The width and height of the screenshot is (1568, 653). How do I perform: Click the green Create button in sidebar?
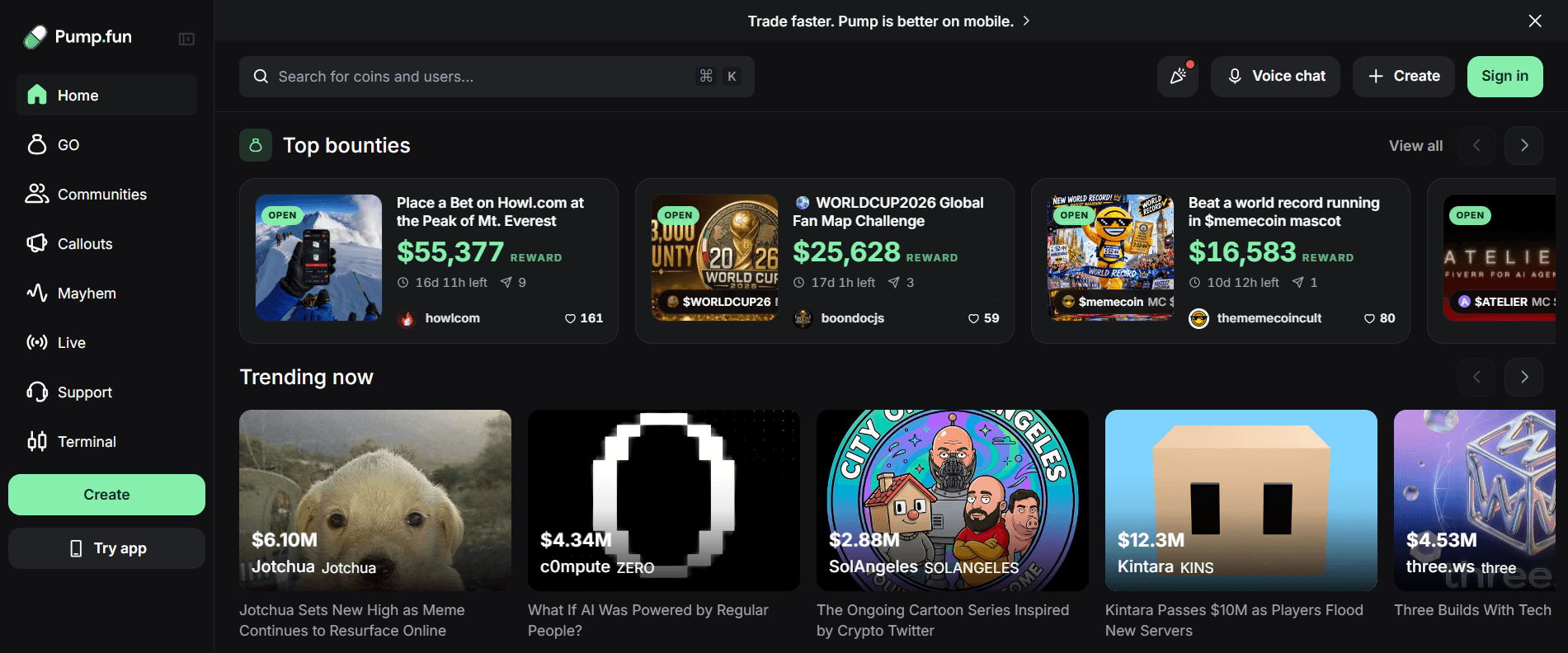[106, 495]
